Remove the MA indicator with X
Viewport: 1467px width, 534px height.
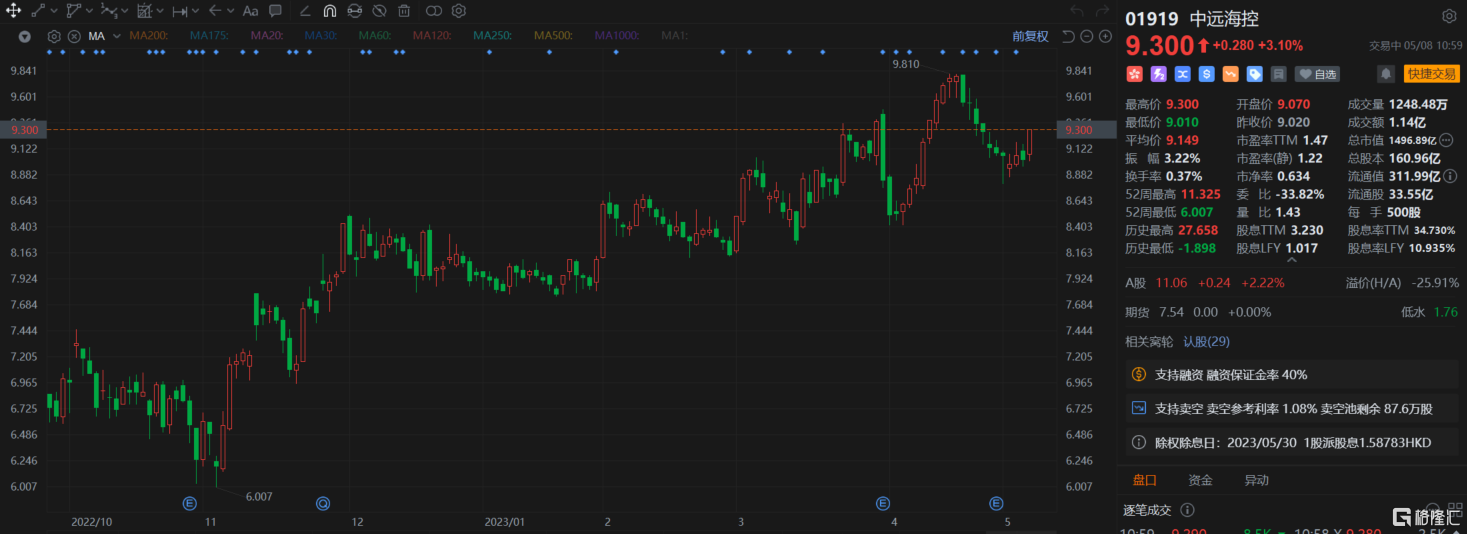point(74,36)
